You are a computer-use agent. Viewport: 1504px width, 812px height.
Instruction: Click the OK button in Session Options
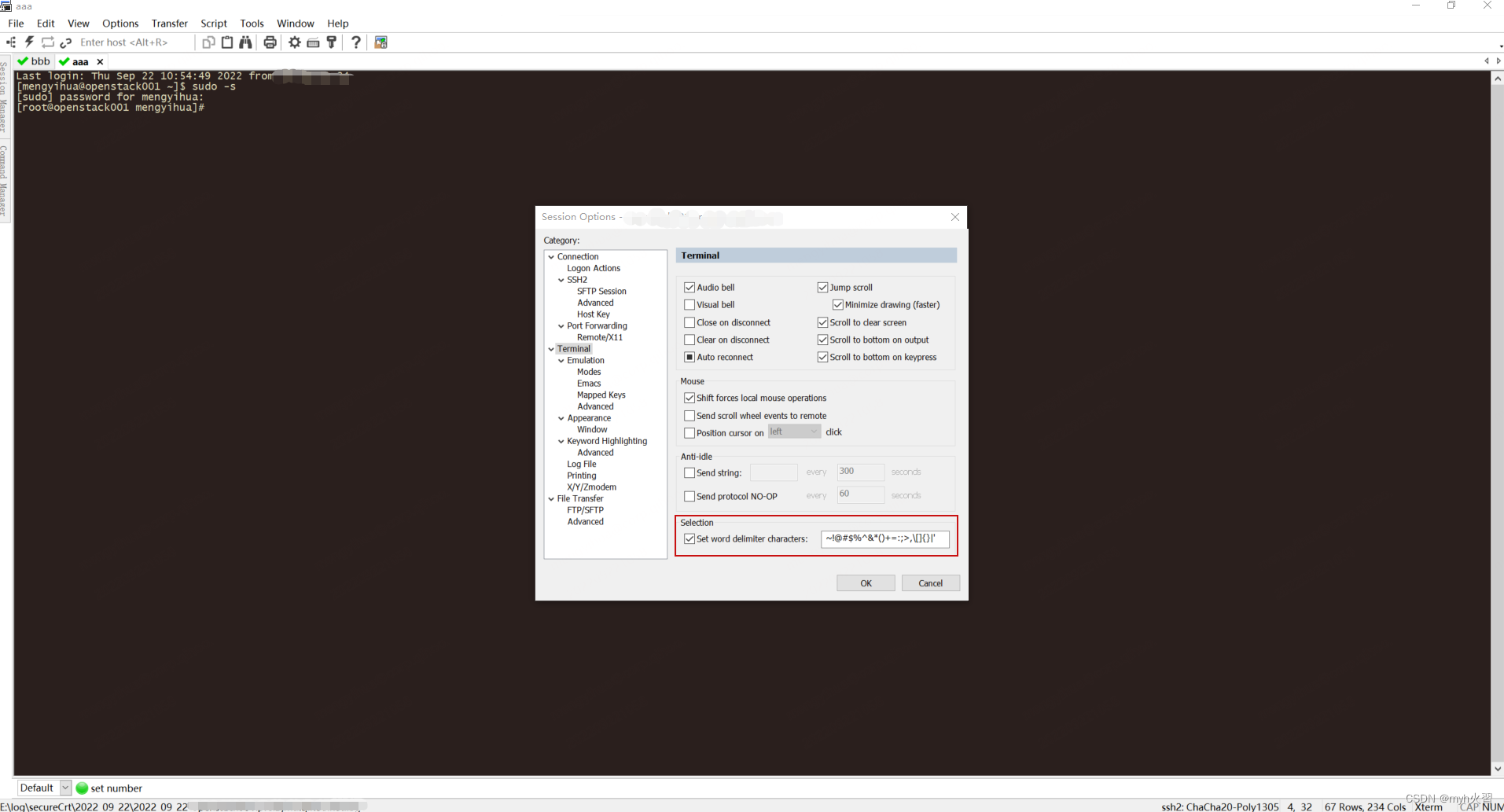[x=865, y=582]
